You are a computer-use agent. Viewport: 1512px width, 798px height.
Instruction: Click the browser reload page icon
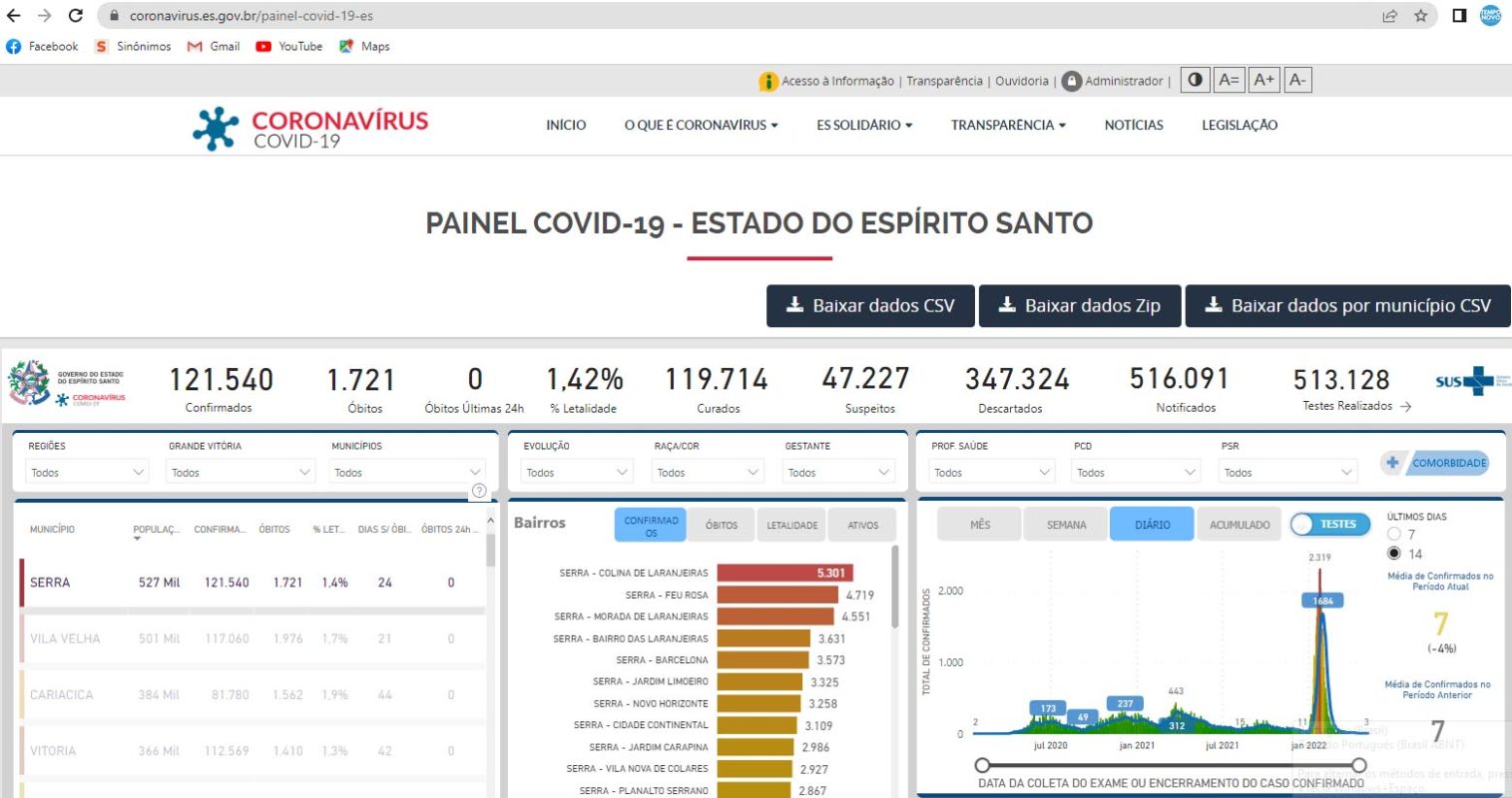pyautogui.click(x=76, y=16)
